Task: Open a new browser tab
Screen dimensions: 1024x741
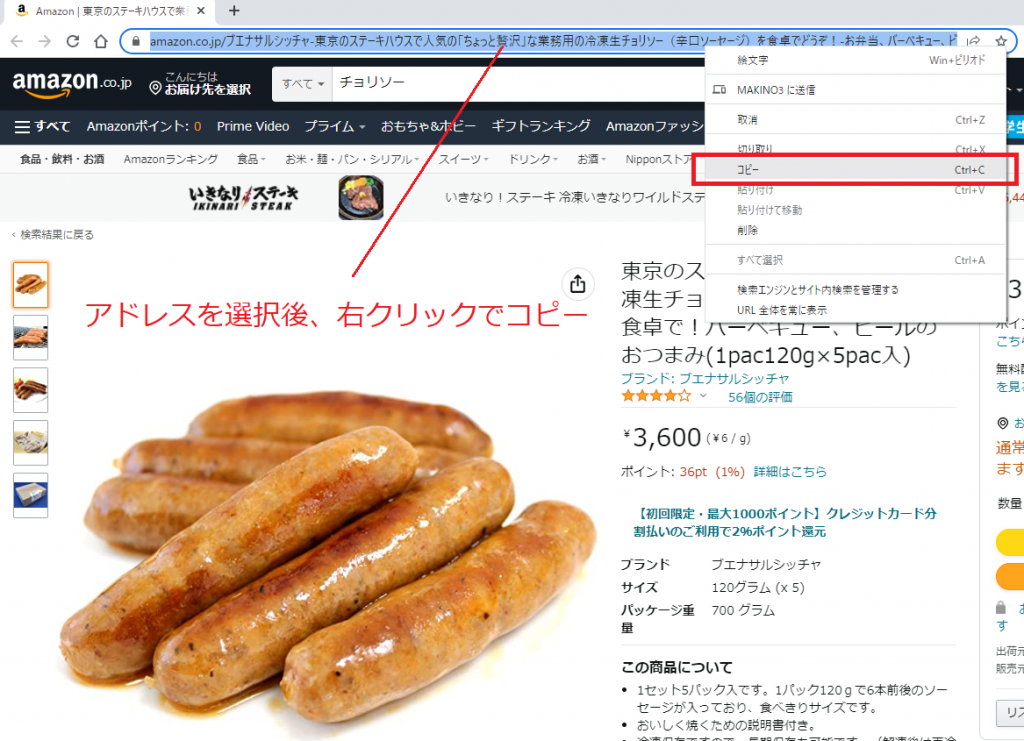Action: tap(234, 10)
